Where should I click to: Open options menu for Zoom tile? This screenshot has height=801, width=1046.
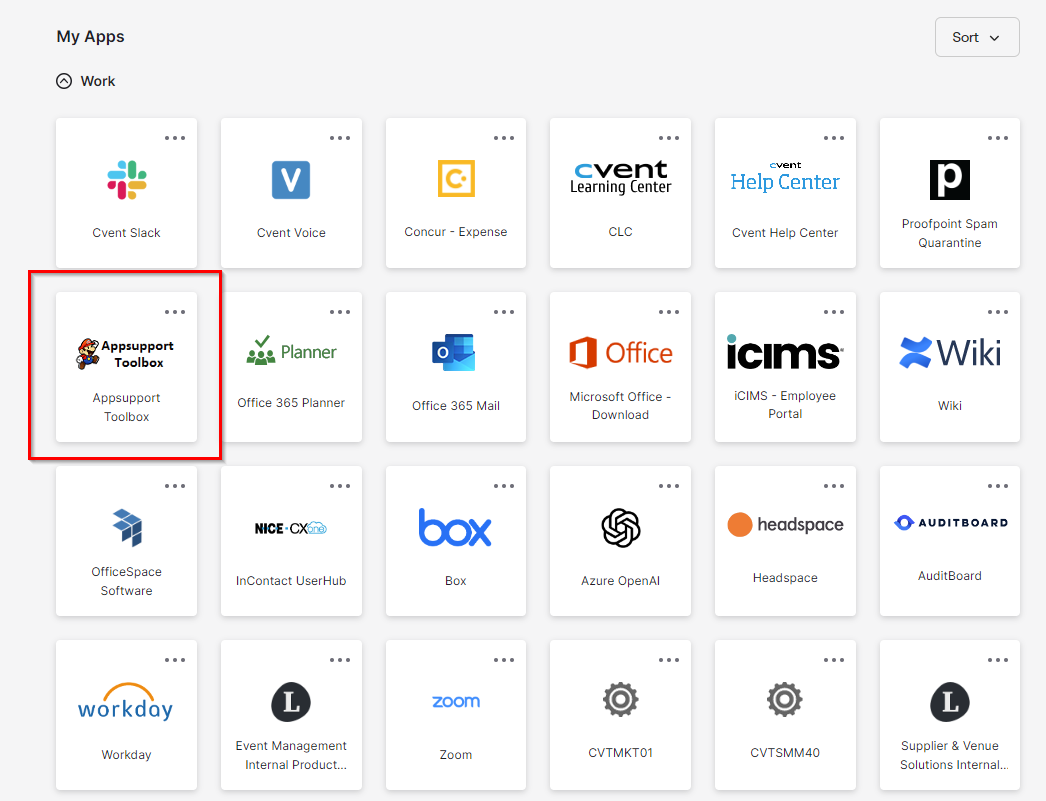coord(504,660)
